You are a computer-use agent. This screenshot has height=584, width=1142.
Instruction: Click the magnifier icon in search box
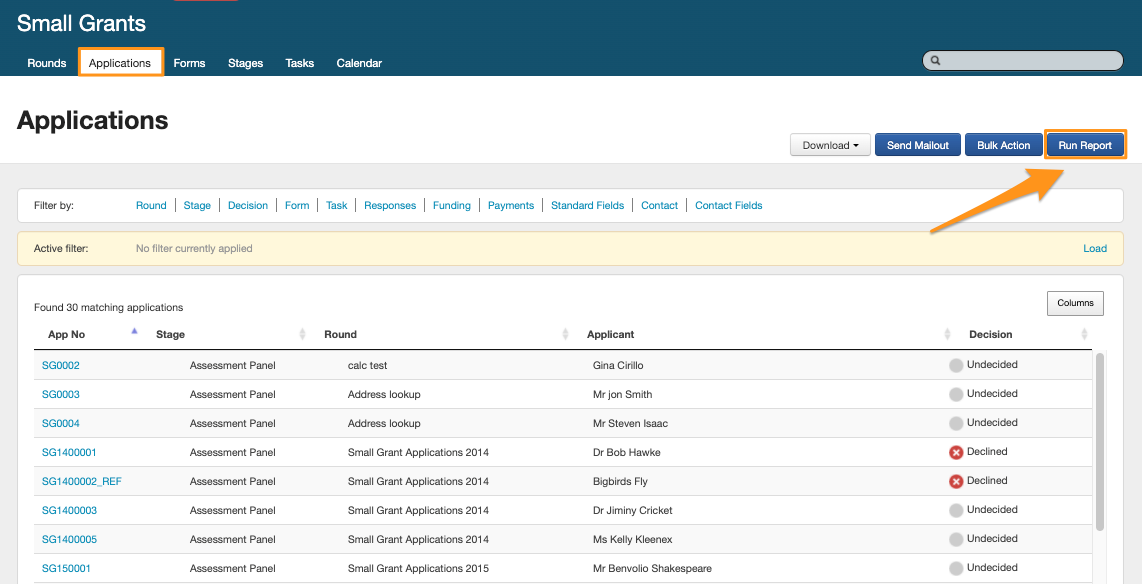coord(935,61)
